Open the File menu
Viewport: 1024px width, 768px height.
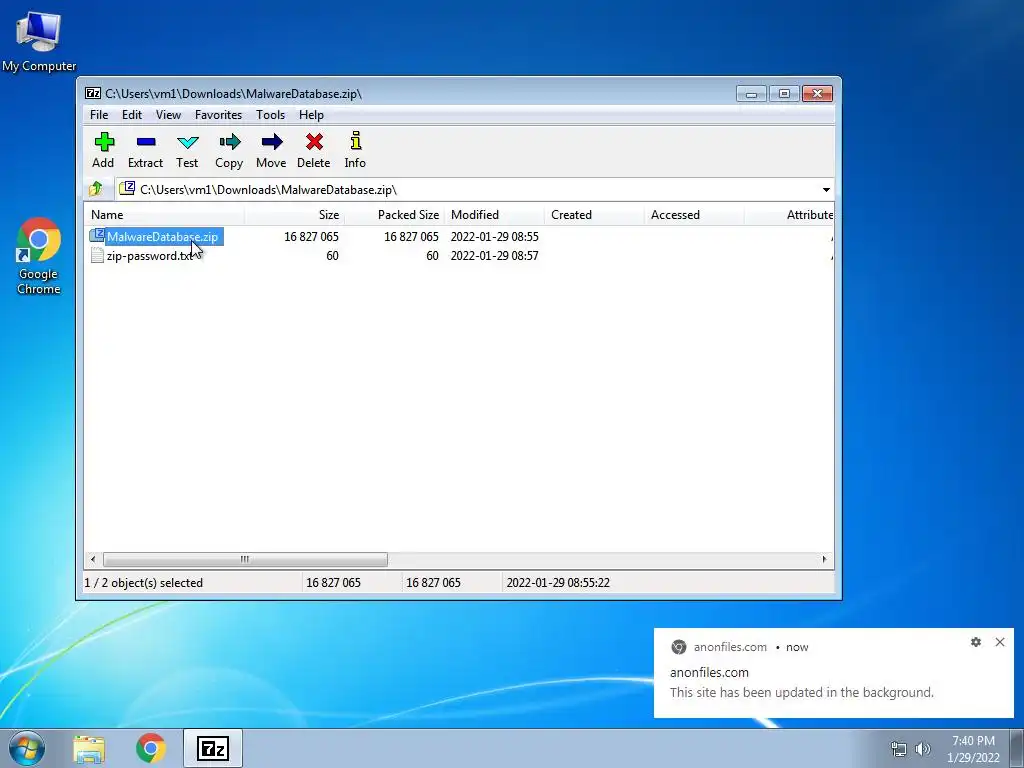point(99,115)
